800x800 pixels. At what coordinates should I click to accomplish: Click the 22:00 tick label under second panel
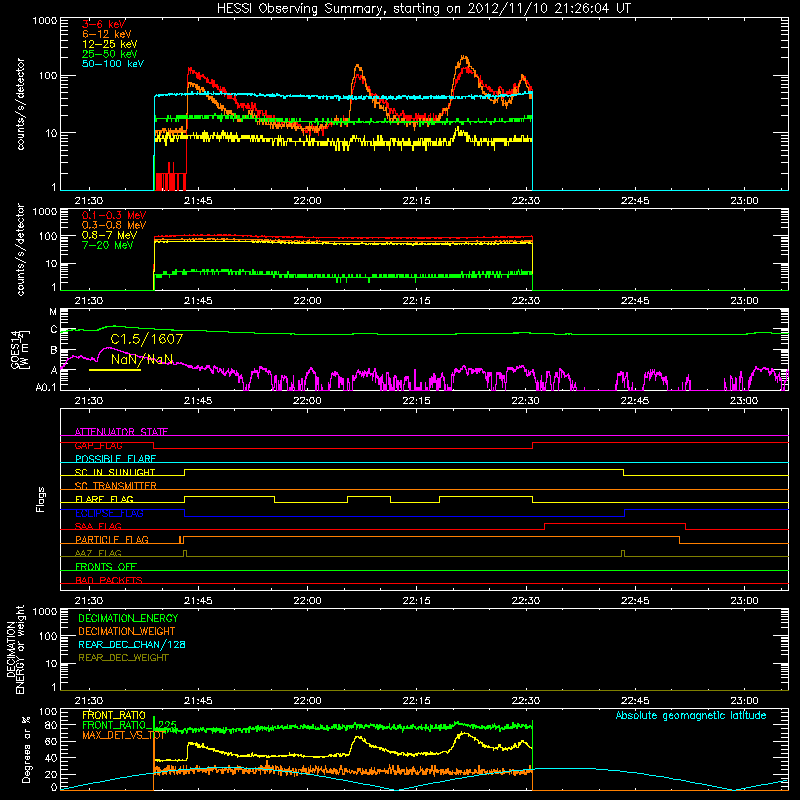(307, 301)
